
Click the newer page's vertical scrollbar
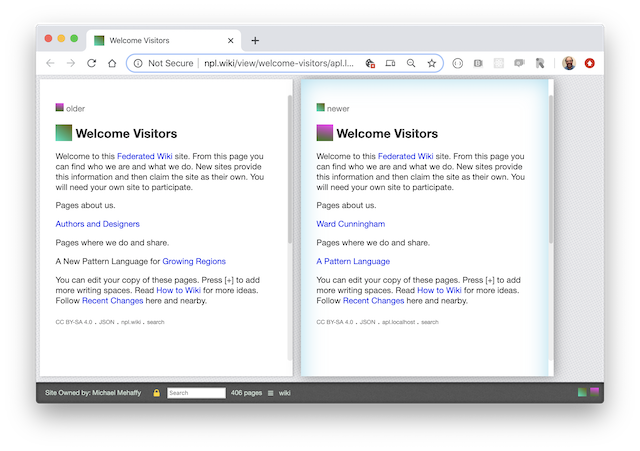pos(551,169)
